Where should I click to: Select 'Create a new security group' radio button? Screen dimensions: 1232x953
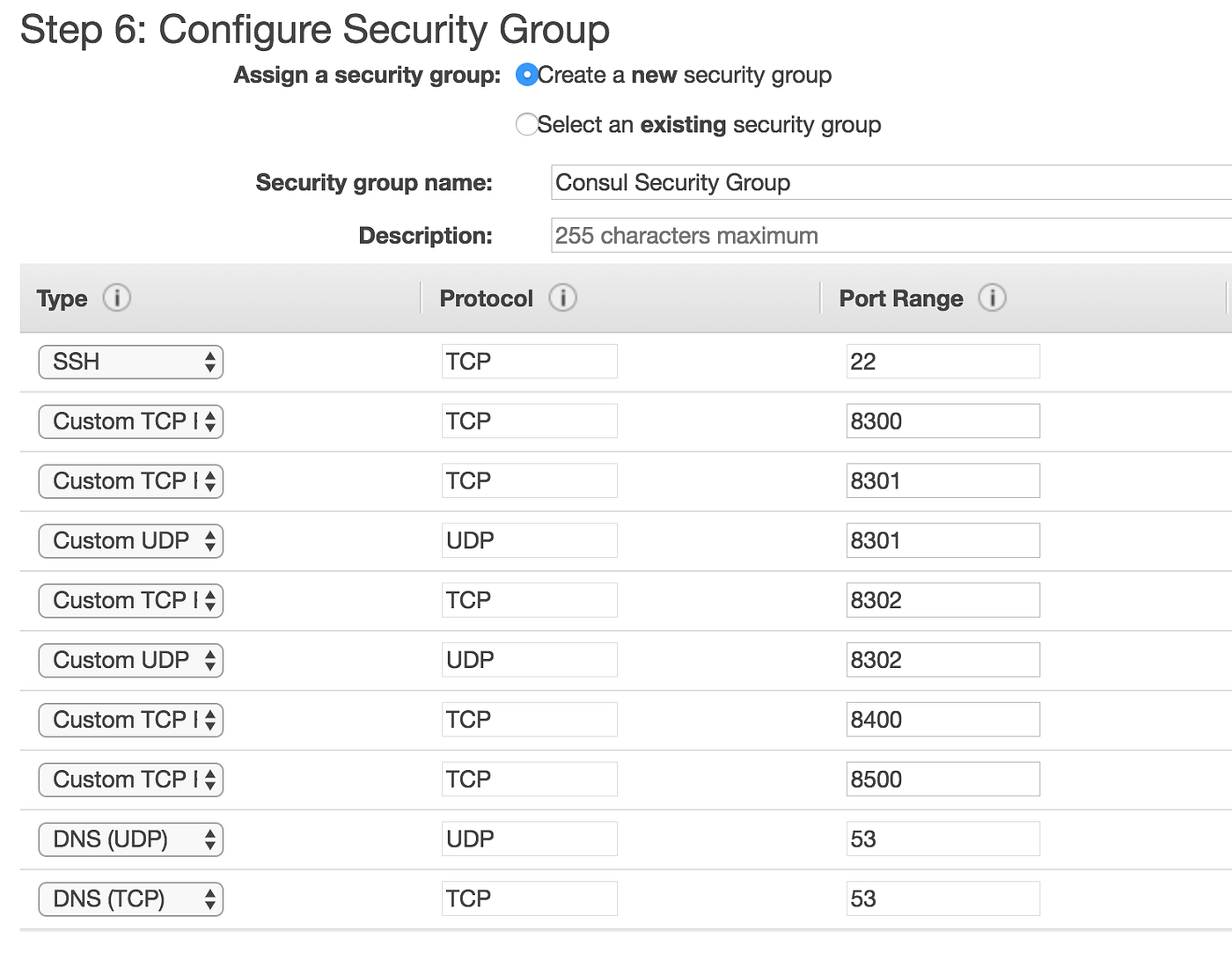pyautogui.click(x=526, y=76)
